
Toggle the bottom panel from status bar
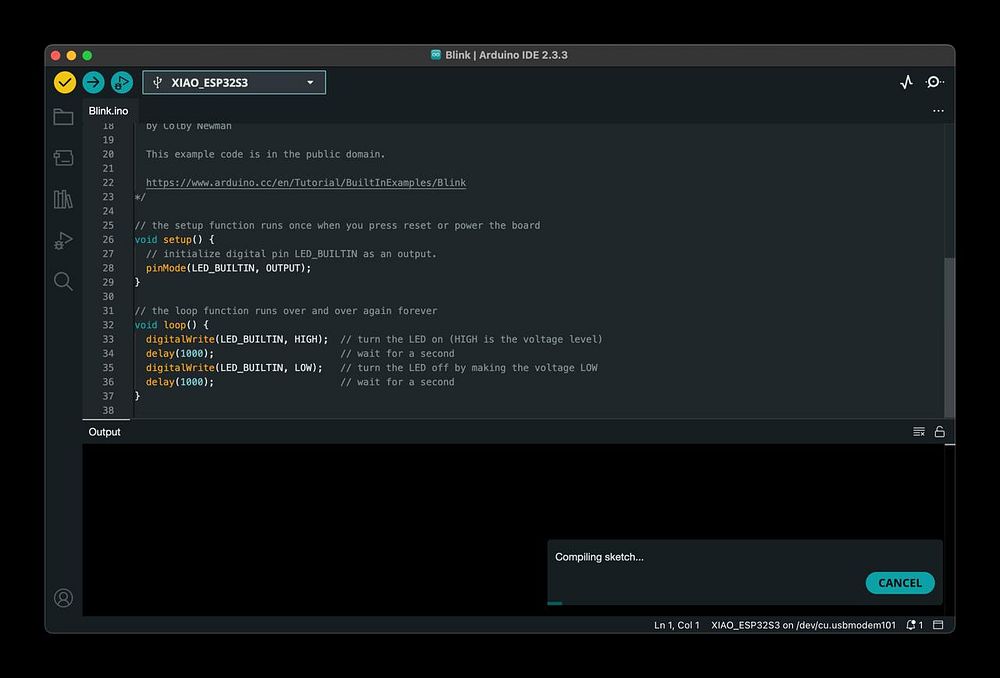tap(938, 625)
